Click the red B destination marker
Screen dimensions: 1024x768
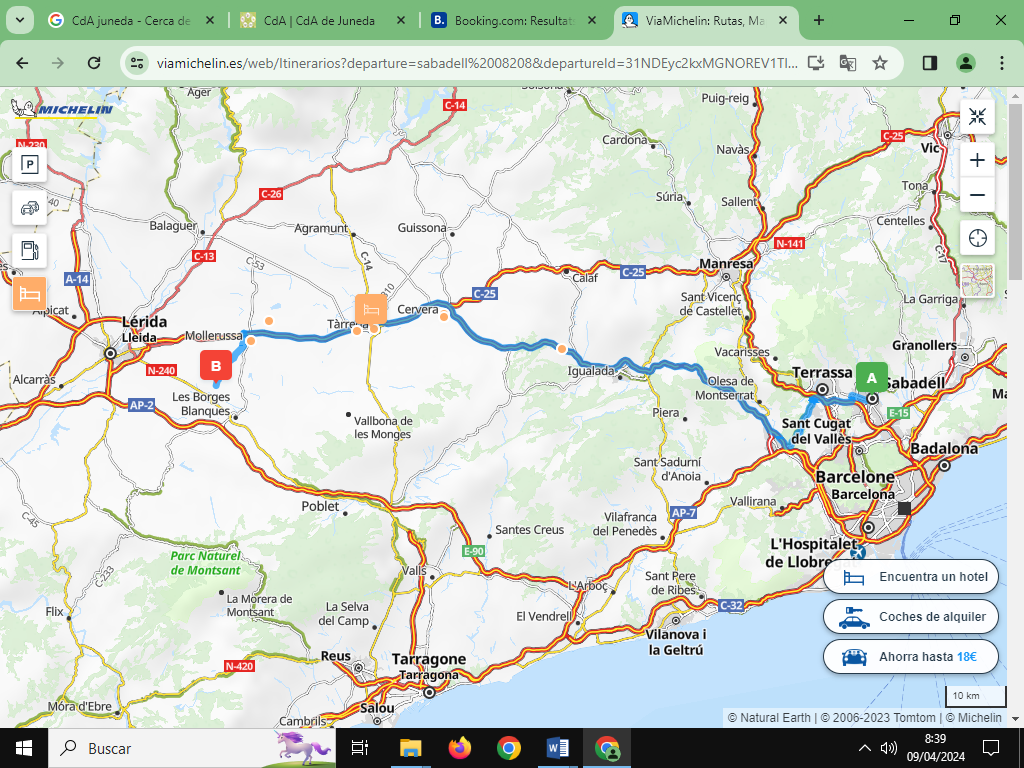pos(215,366)
